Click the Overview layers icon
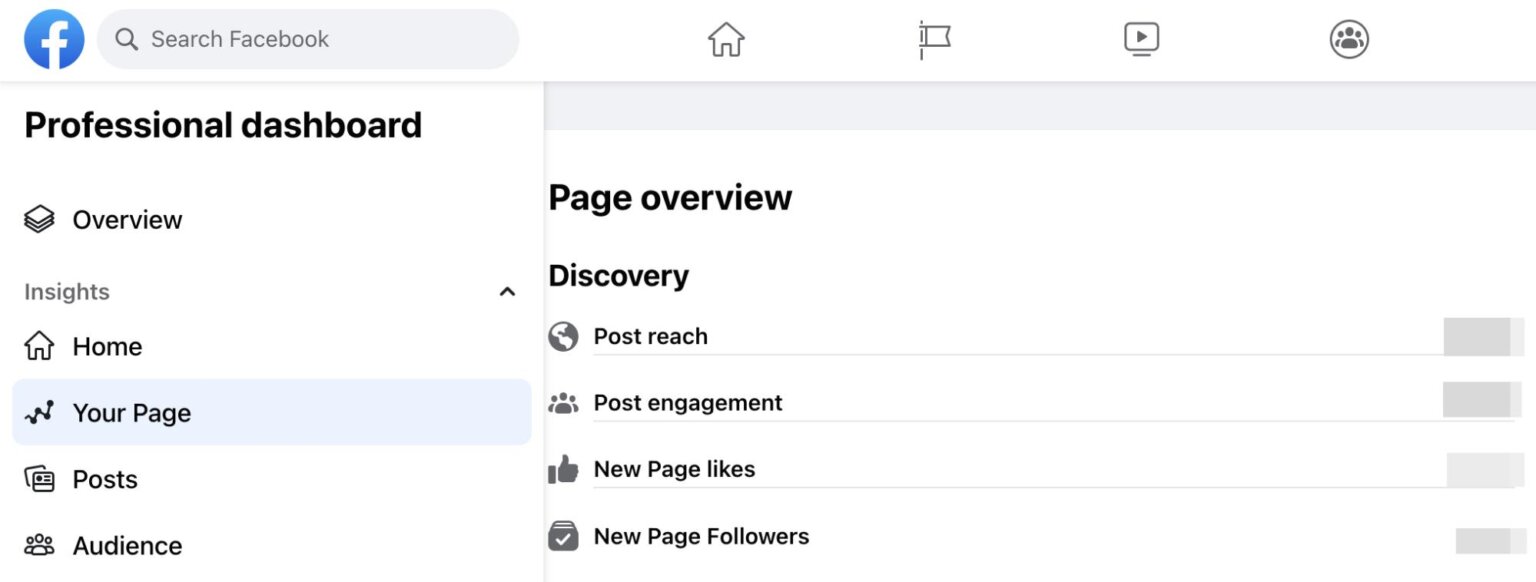The width and height of the screenshot is (1536, 582). coord(39,219)
